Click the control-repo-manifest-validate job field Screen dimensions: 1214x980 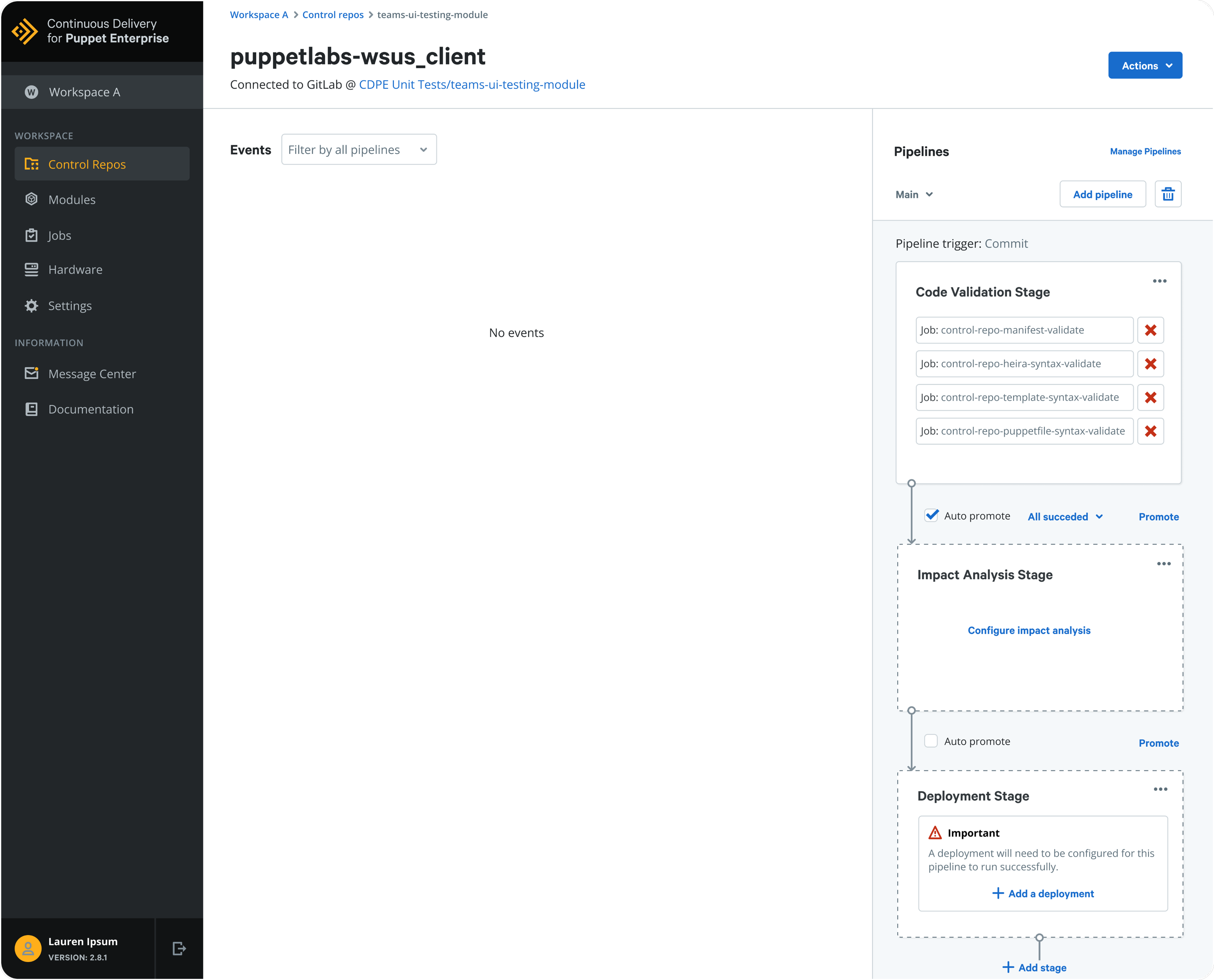(x=1024, y=330)
